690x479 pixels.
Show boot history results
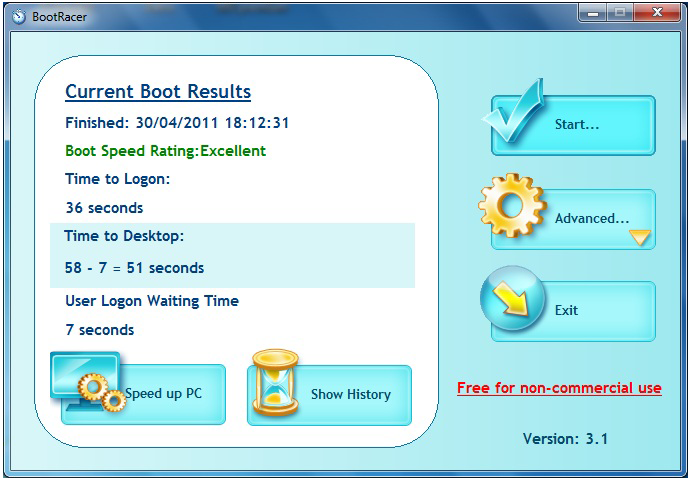[330, 395]
